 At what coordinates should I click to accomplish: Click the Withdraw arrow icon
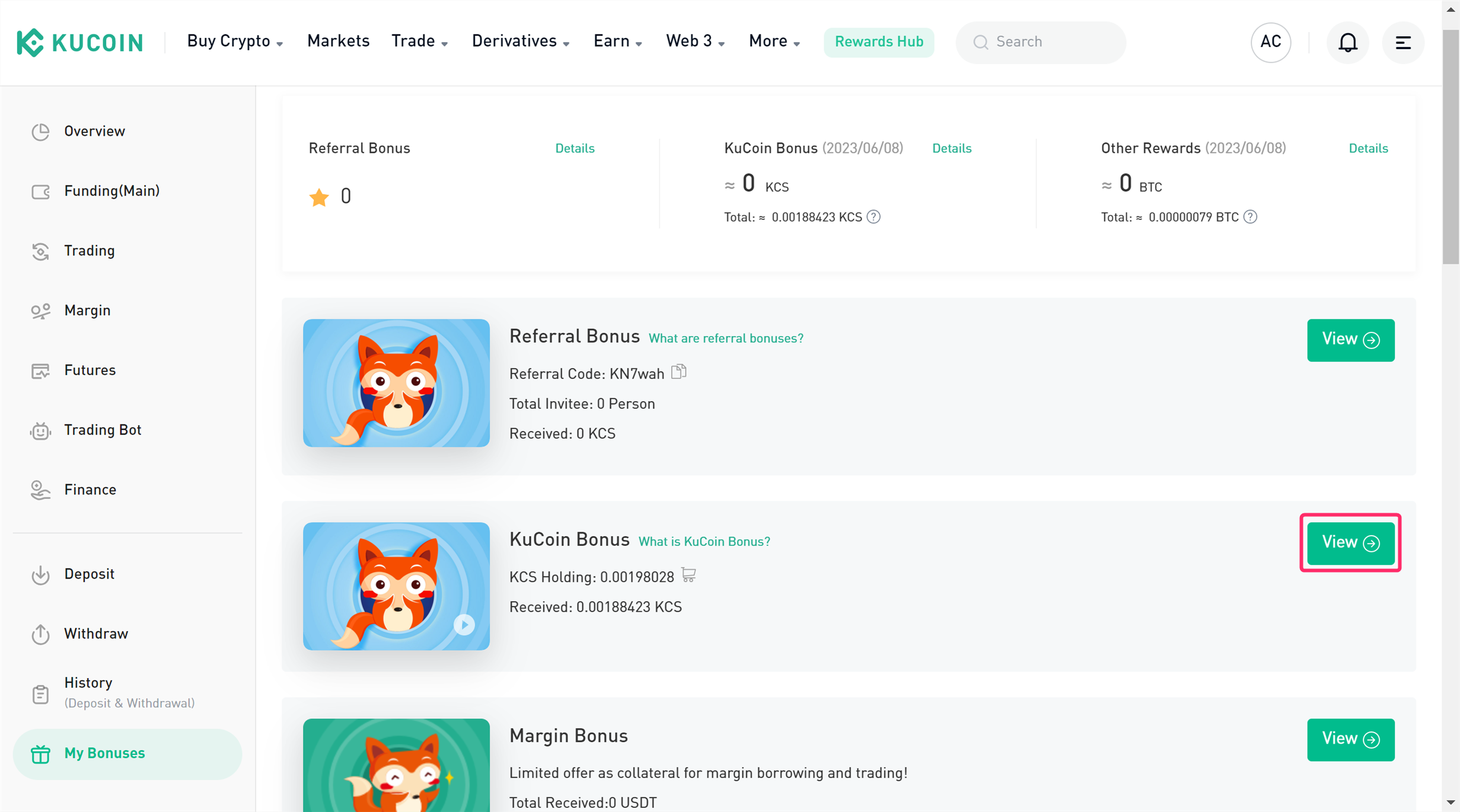(x=40, y=634)
